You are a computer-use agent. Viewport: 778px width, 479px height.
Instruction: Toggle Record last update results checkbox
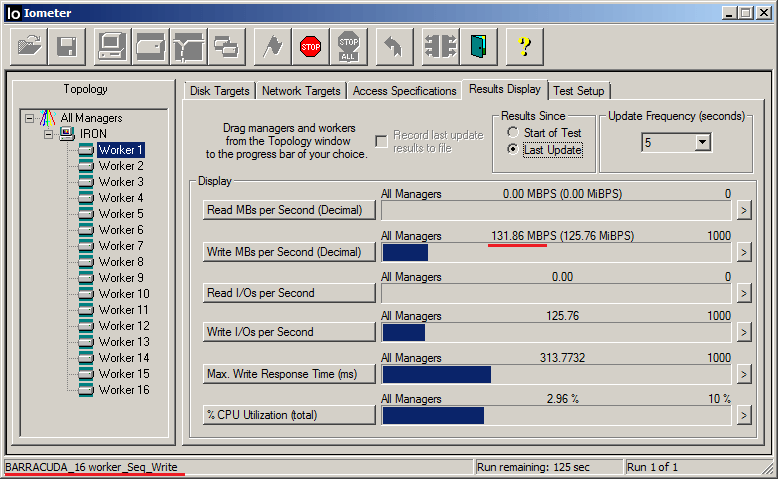click(381, 142)
